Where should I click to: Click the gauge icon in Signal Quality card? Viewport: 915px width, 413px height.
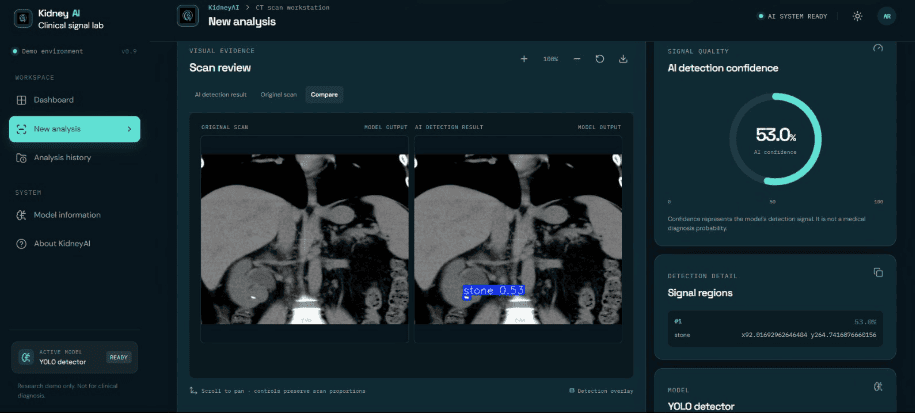[878, 48]
